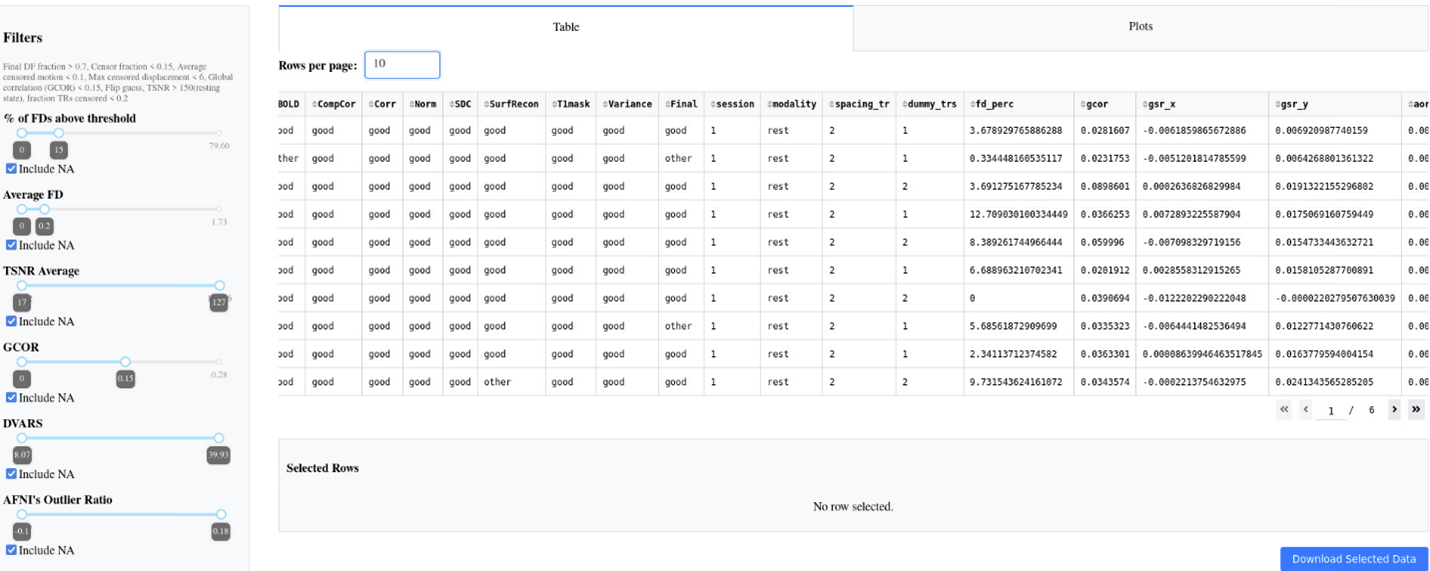Viewport: 1430px width, 571px height.
Task: Click fd_perc cell 3.678929765886288
Action: coord(1016,130)
